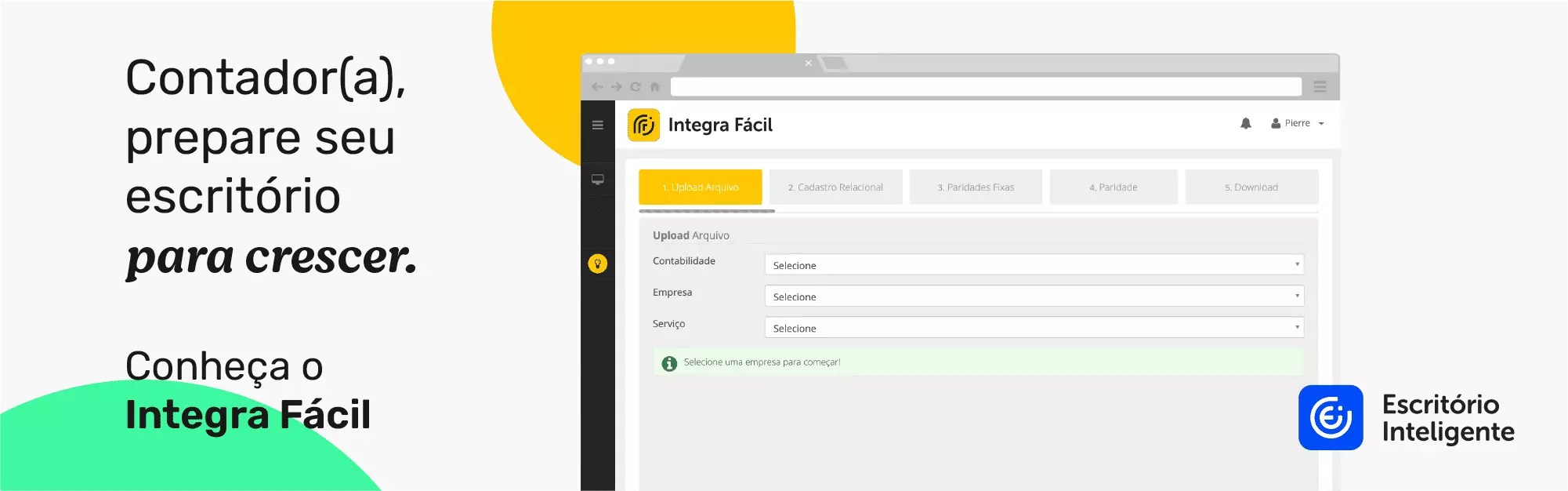
Task: Click the browser forward arrow
Action: (617, 87)
